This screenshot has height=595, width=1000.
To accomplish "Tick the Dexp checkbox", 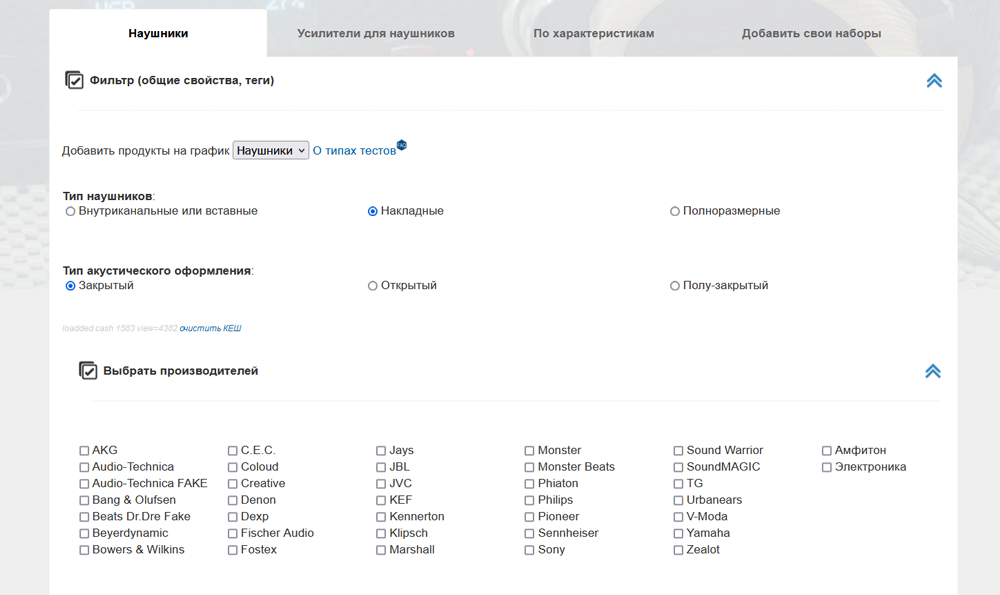I will click(x=233, y=517).
